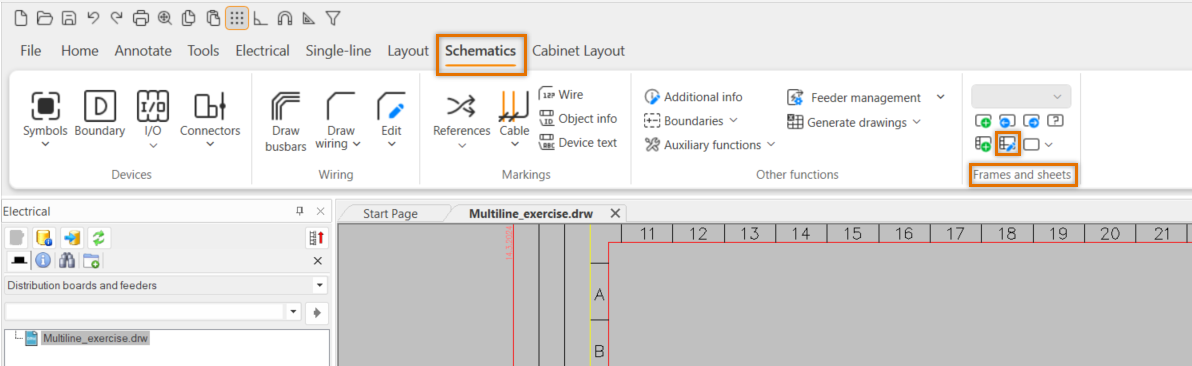Click the Draw busbars tool
This screenshot has height=366, width=1192.
tap(286, 122)
